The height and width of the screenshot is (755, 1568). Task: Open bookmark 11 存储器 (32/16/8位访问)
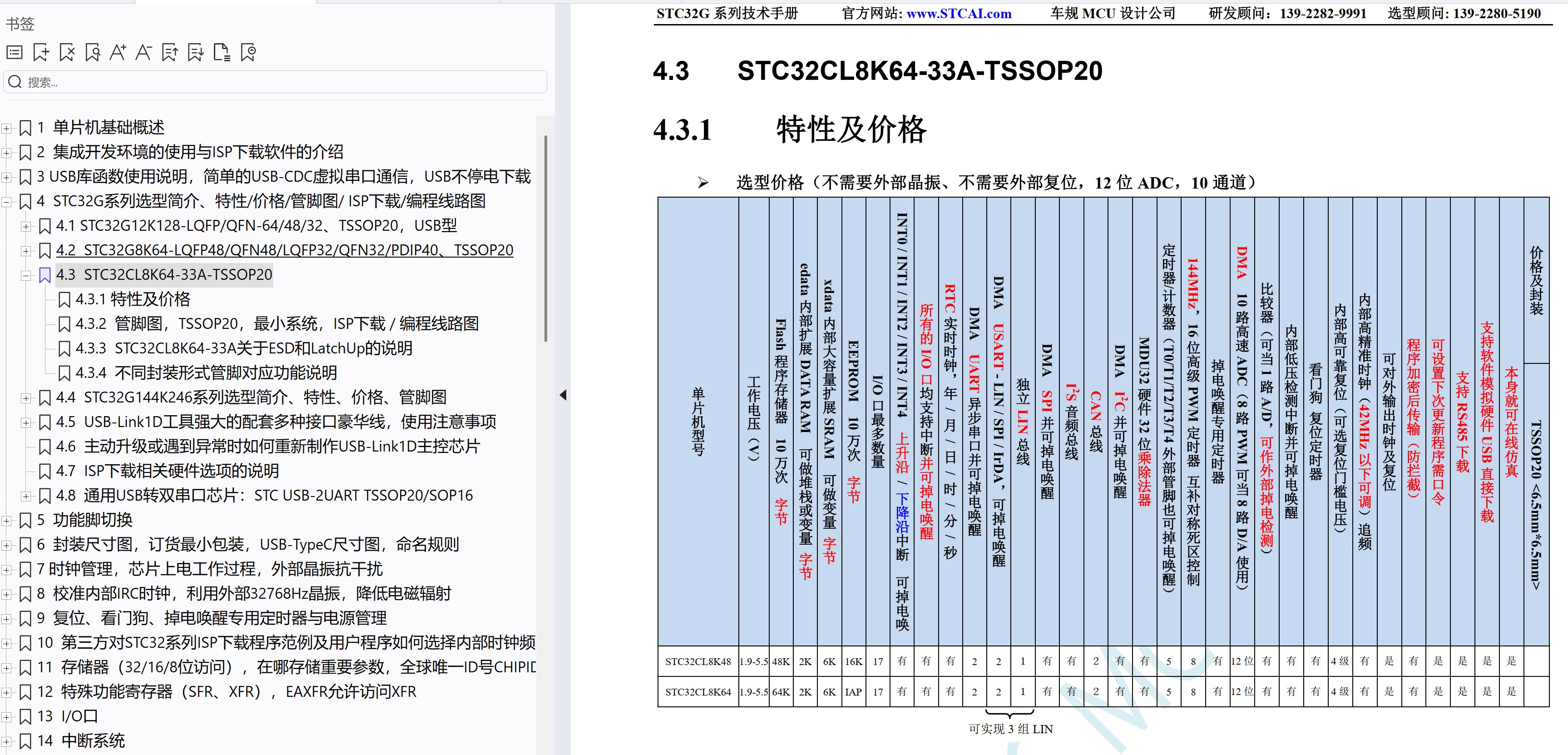click(286, 667)
